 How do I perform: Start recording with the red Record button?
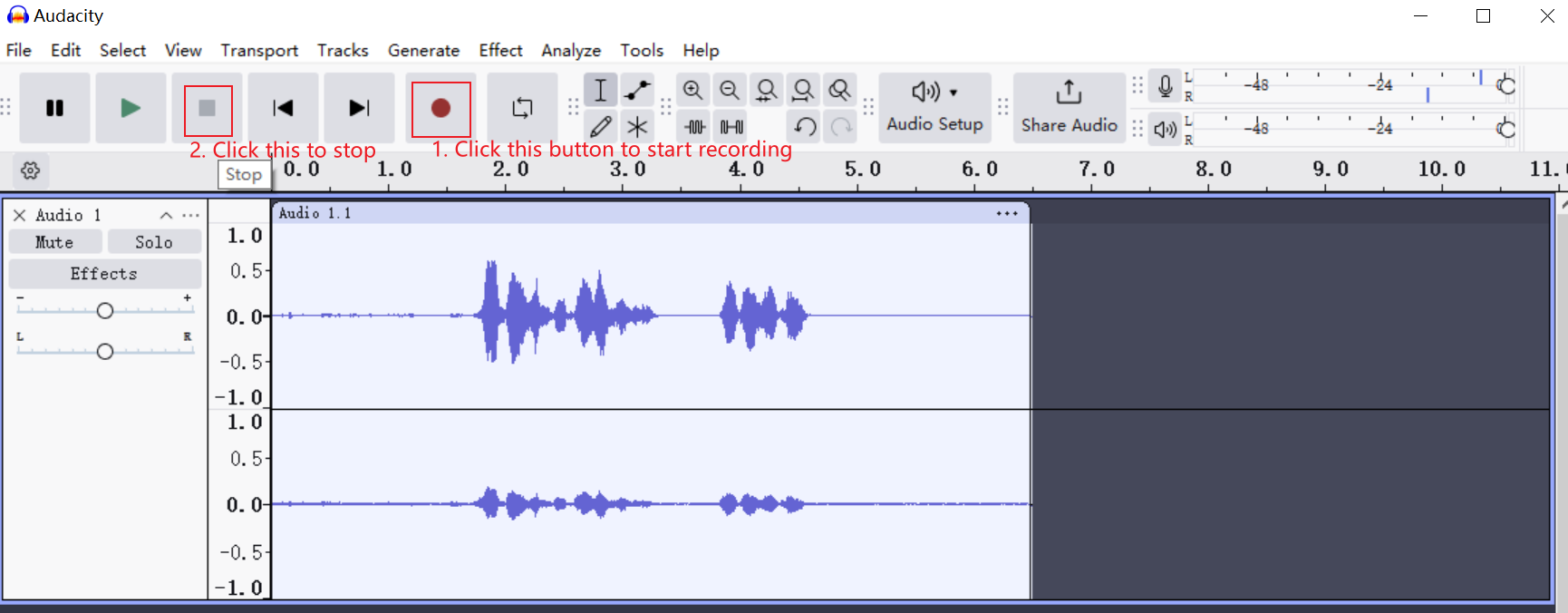click(x=440, y=109)
